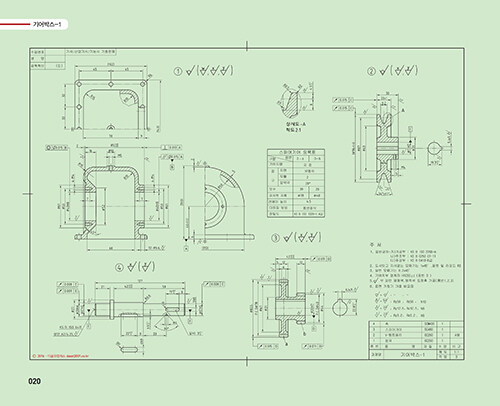Screen dimensions: 500x406
Task: Click the surface finish symbols beside part 2
Action: (399, 70)
